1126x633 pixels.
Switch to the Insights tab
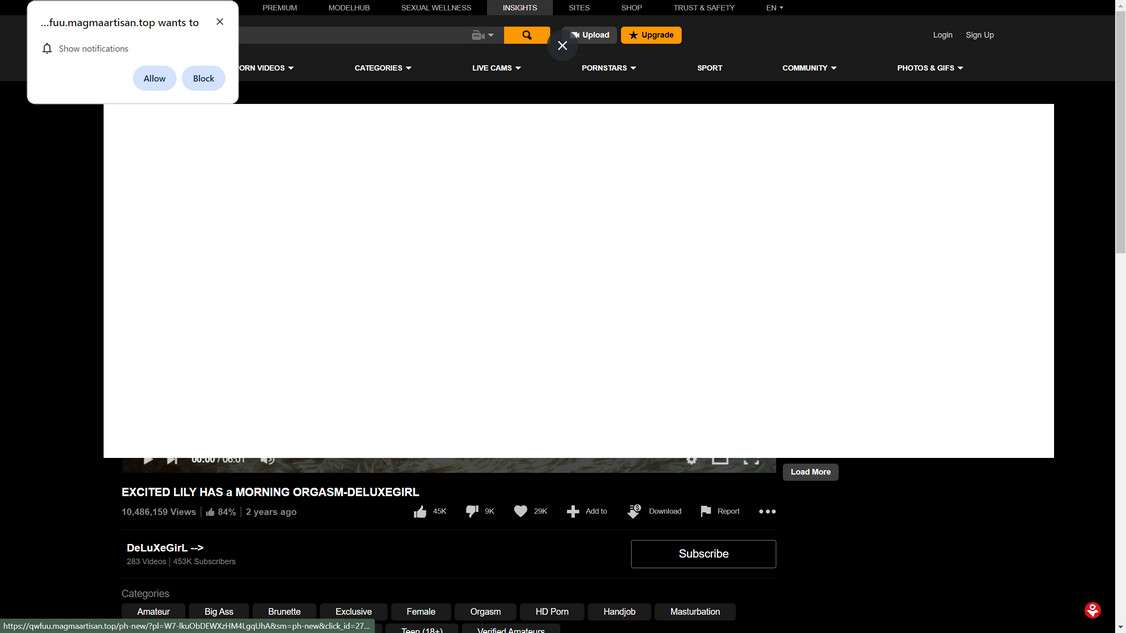(x=519, y=8)
